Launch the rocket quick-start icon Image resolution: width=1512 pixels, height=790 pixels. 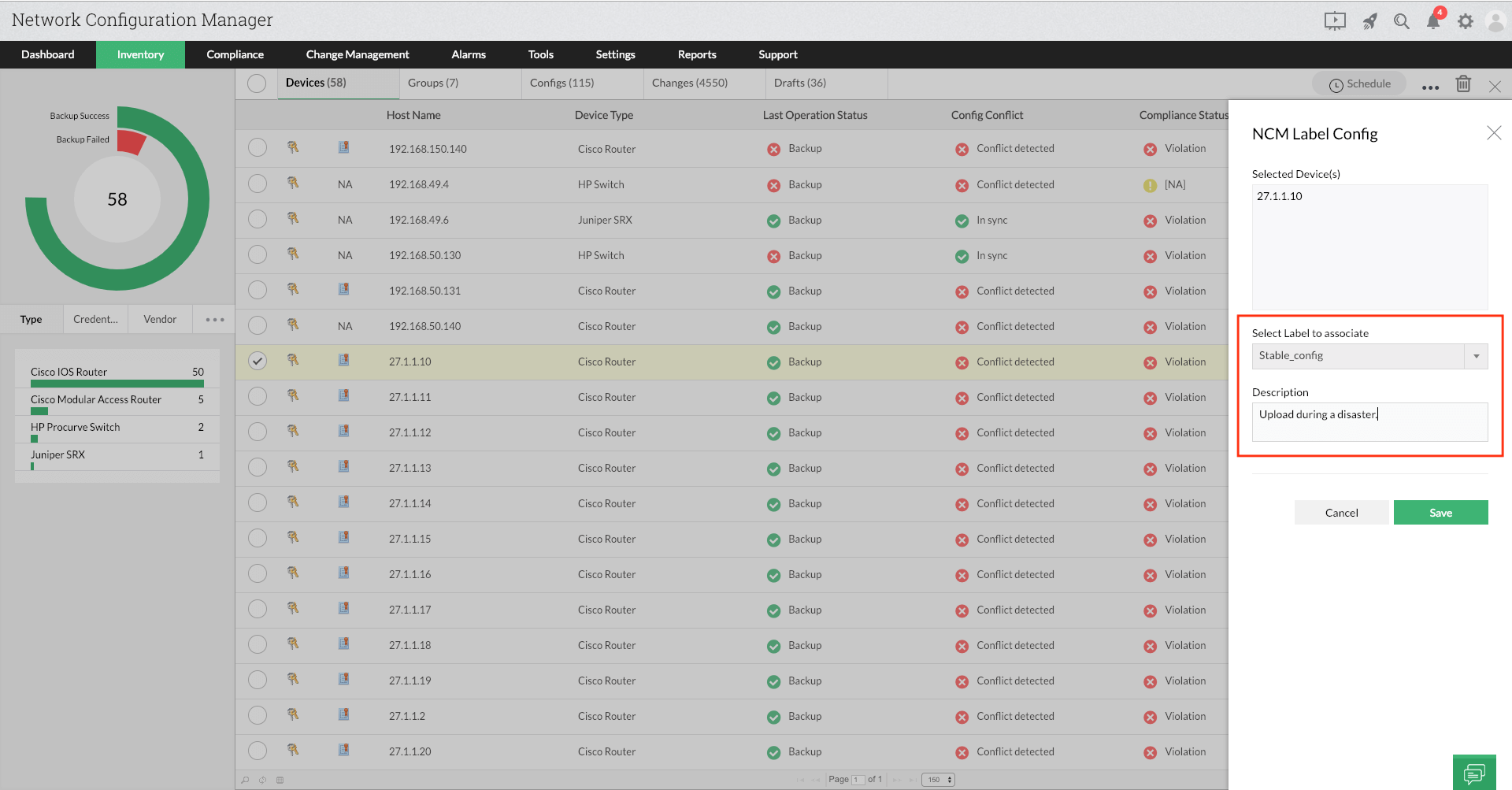pos(1370,21)
